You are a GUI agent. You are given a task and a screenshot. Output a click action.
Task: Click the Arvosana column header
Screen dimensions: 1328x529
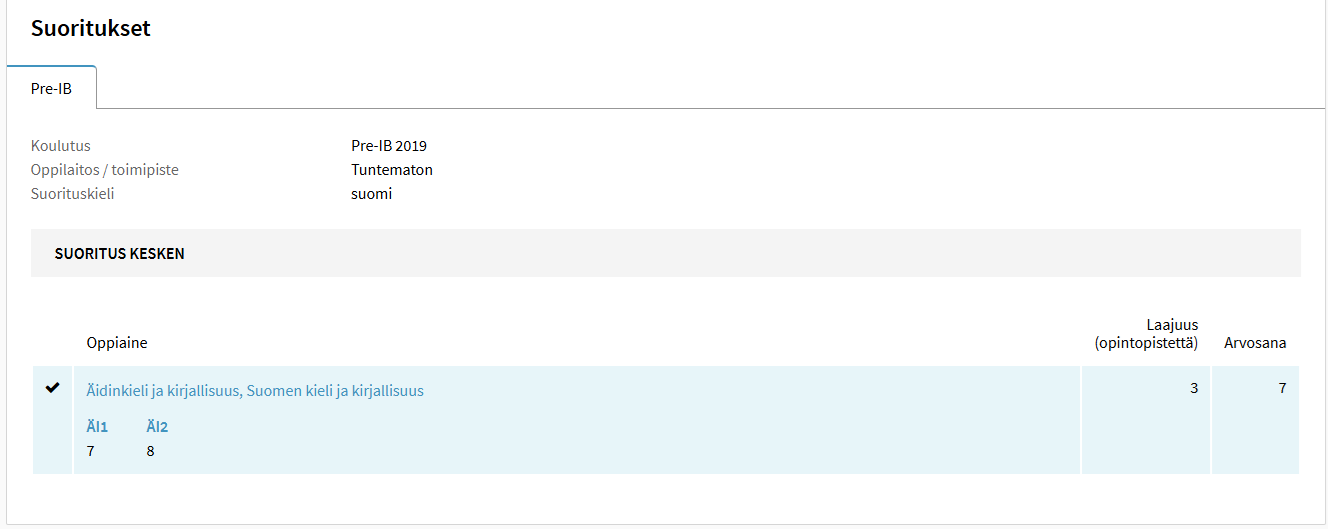tap(1255, 343)
